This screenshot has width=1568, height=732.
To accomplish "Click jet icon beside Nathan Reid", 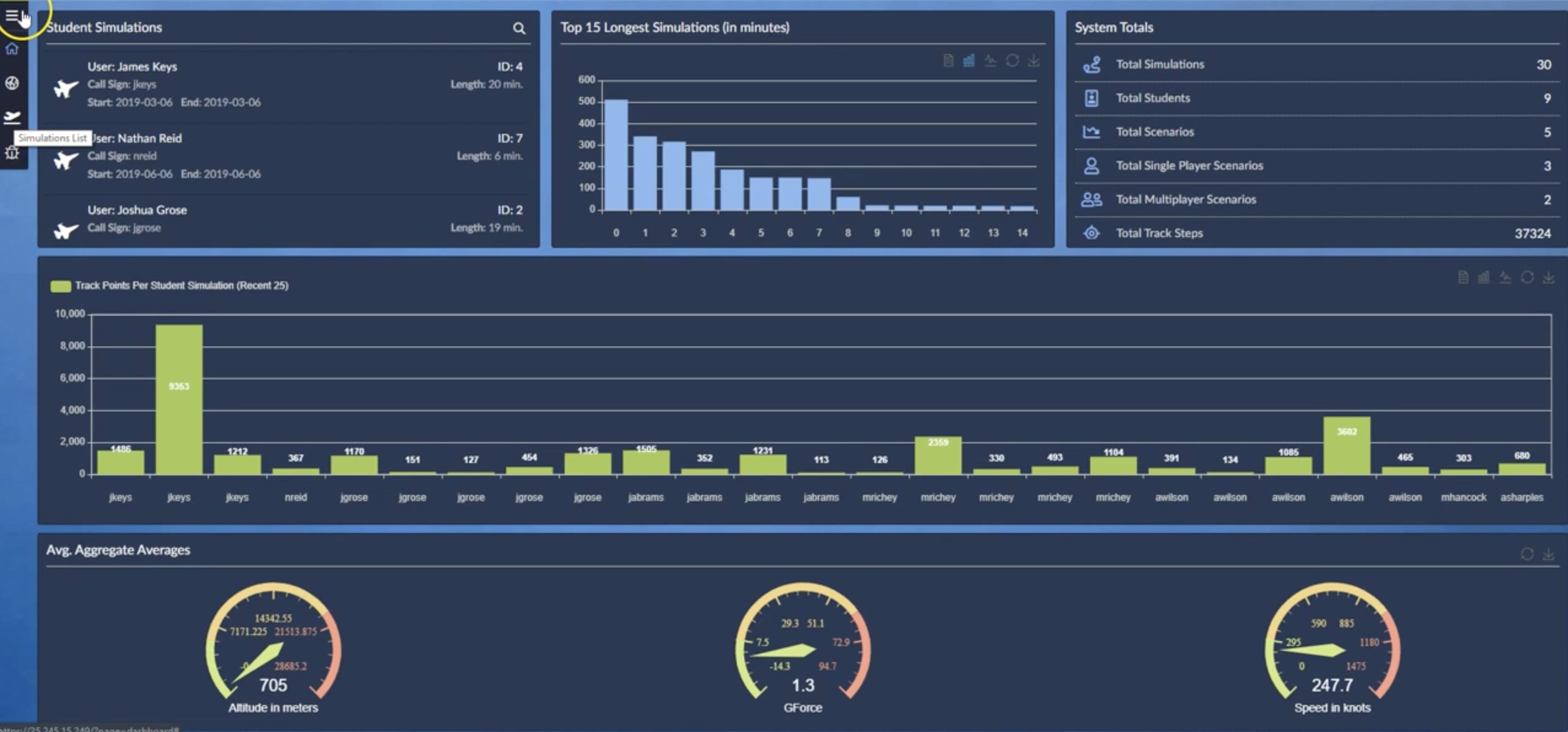I will (66, 160).
